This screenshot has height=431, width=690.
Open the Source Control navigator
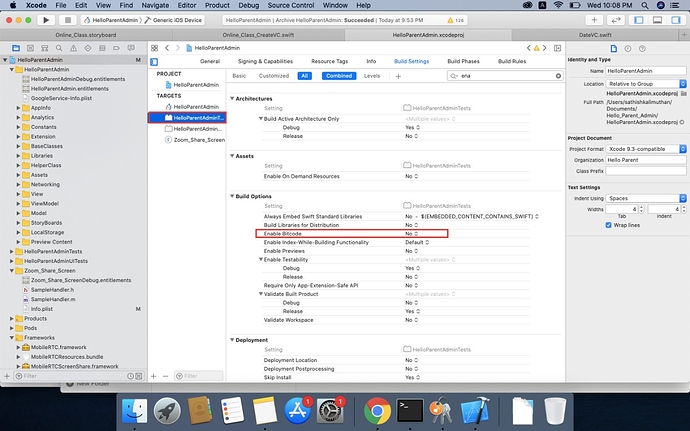click(30, 48)
